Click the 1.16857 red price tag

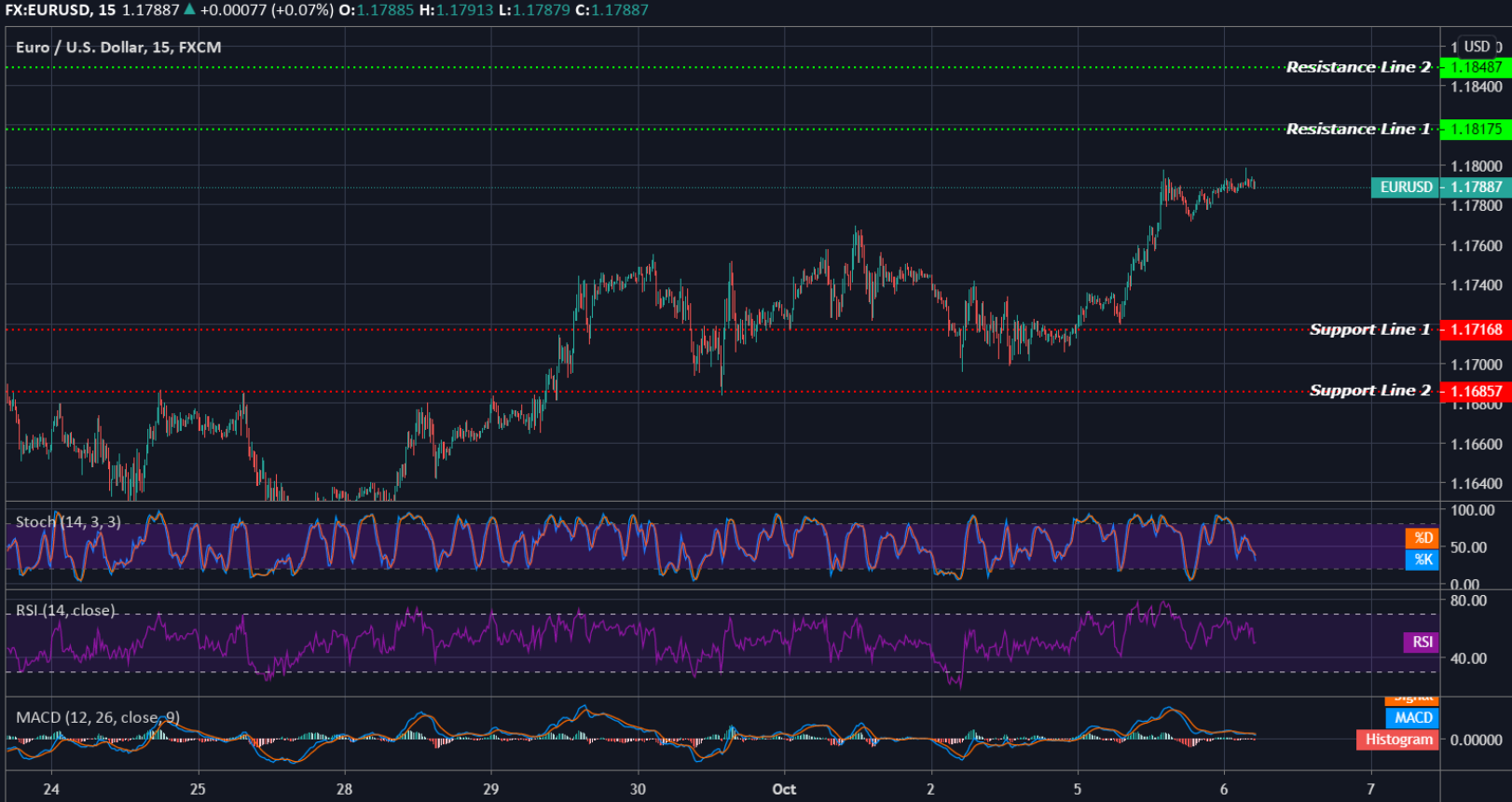pos(1476,391)
